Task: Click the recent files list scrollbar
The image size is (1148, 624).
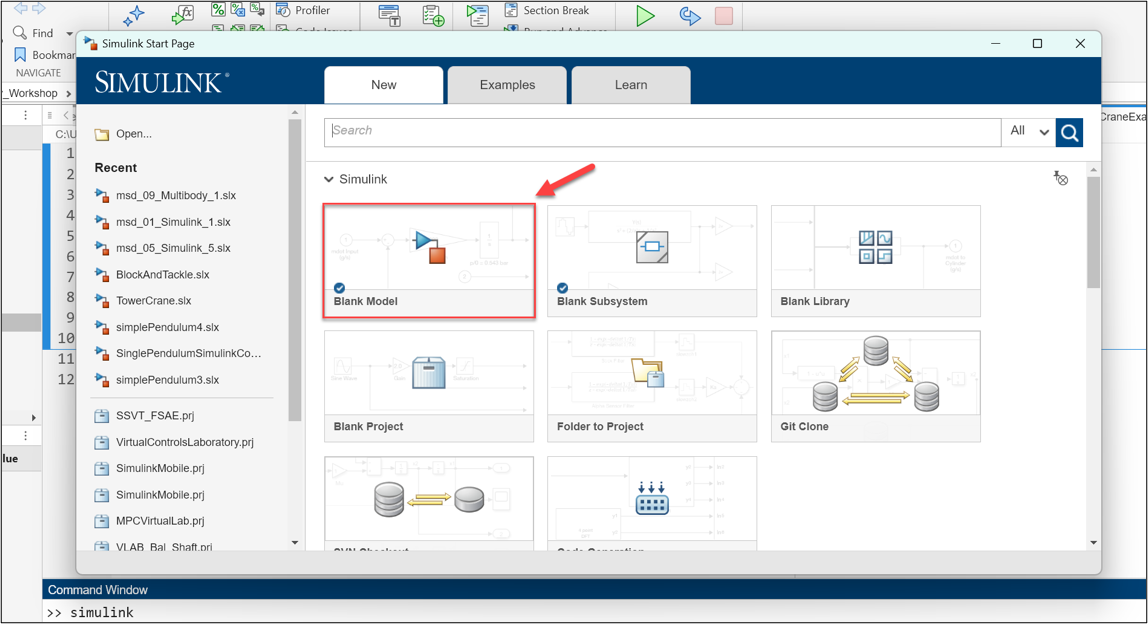Action: coord(294,270)
